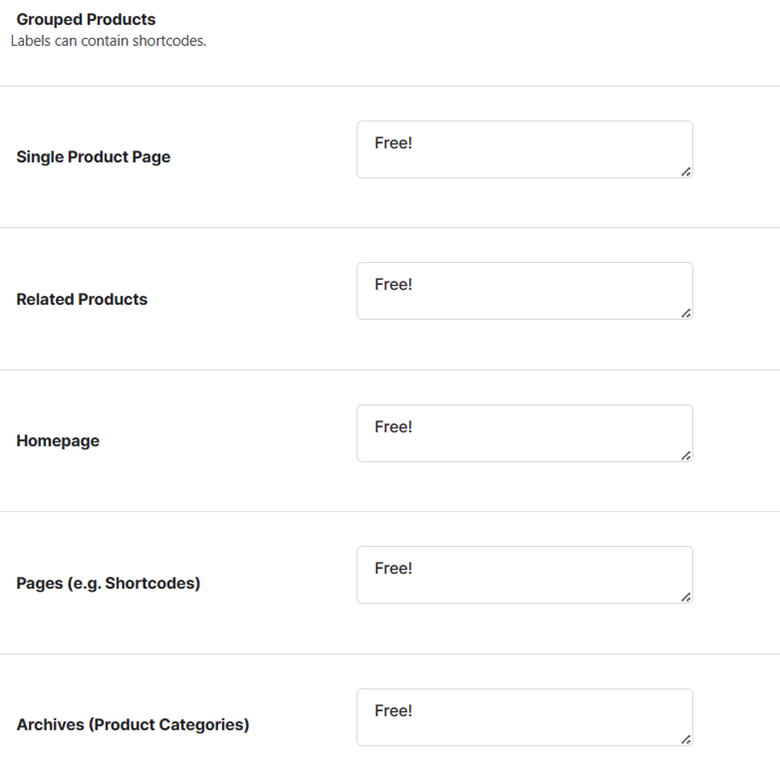This screenshot has width=780, height=777.
Task: Select the Pages (e.g. Shortcodes) textarea
Action: [x=525, y=575]
